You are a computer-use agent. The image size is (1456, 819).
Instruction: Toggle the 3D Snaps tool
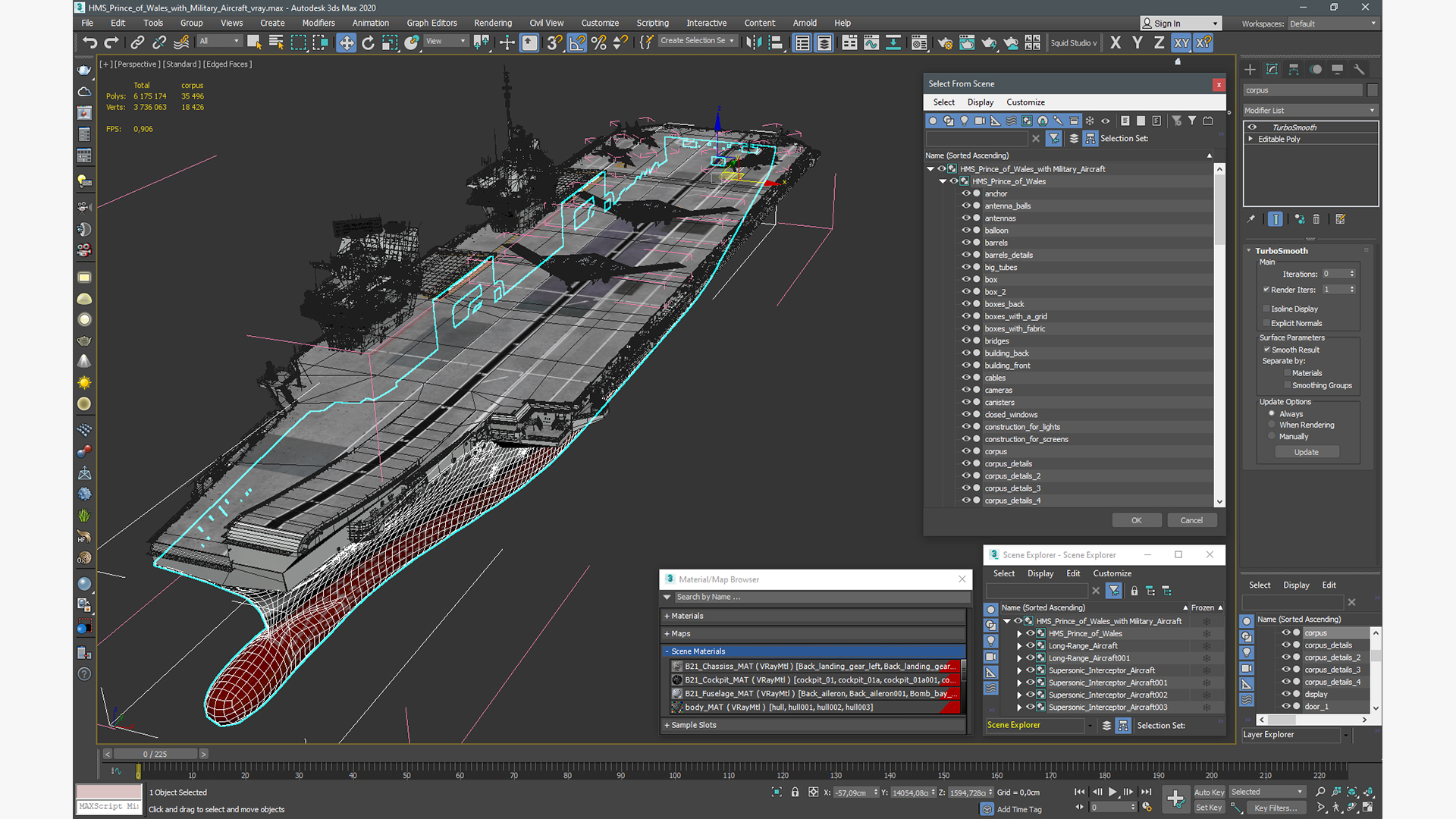click(555, 42)
